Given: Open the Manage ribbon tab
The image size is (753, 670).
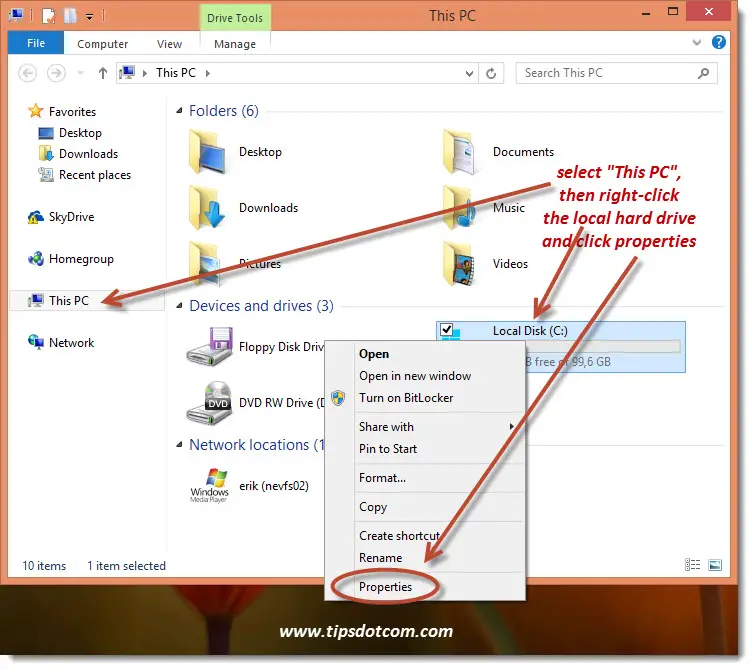Looking at the screenshot, I should (235, 44).
